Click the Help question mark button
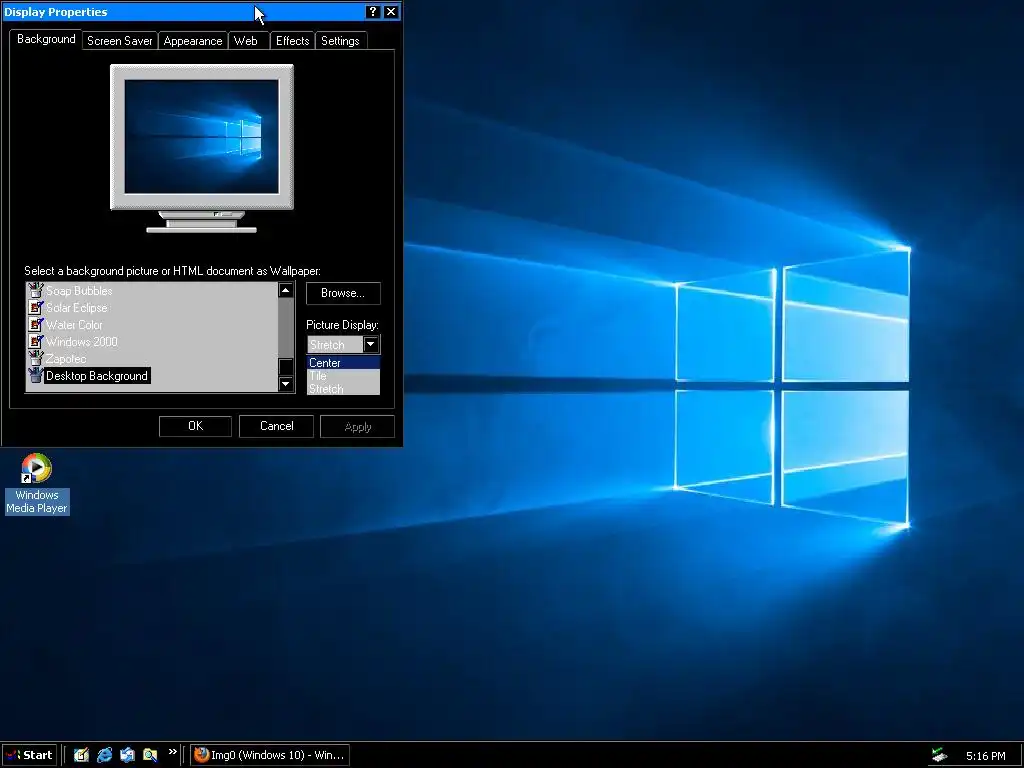The image size is (1024, 768). pos(373,12)
